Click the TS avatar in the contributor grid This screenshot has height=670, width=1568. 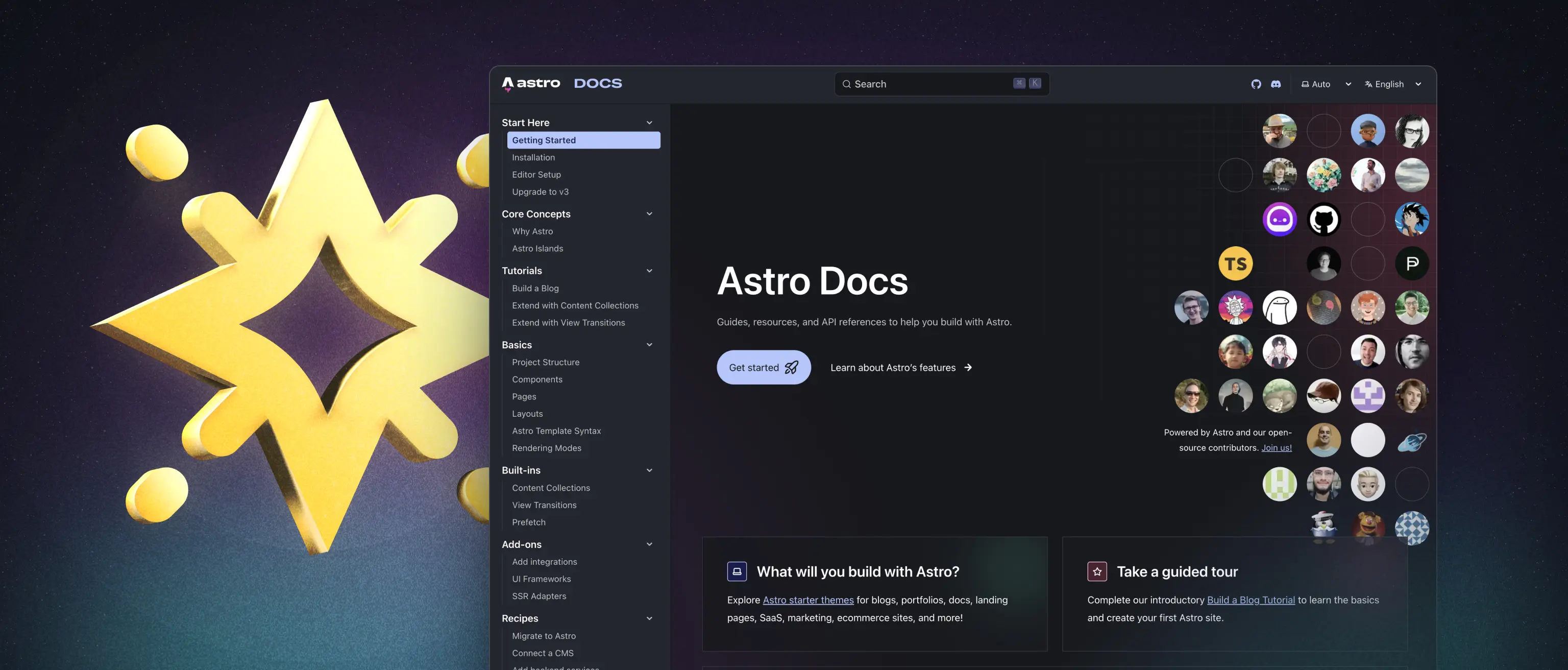pos(1236,263)
